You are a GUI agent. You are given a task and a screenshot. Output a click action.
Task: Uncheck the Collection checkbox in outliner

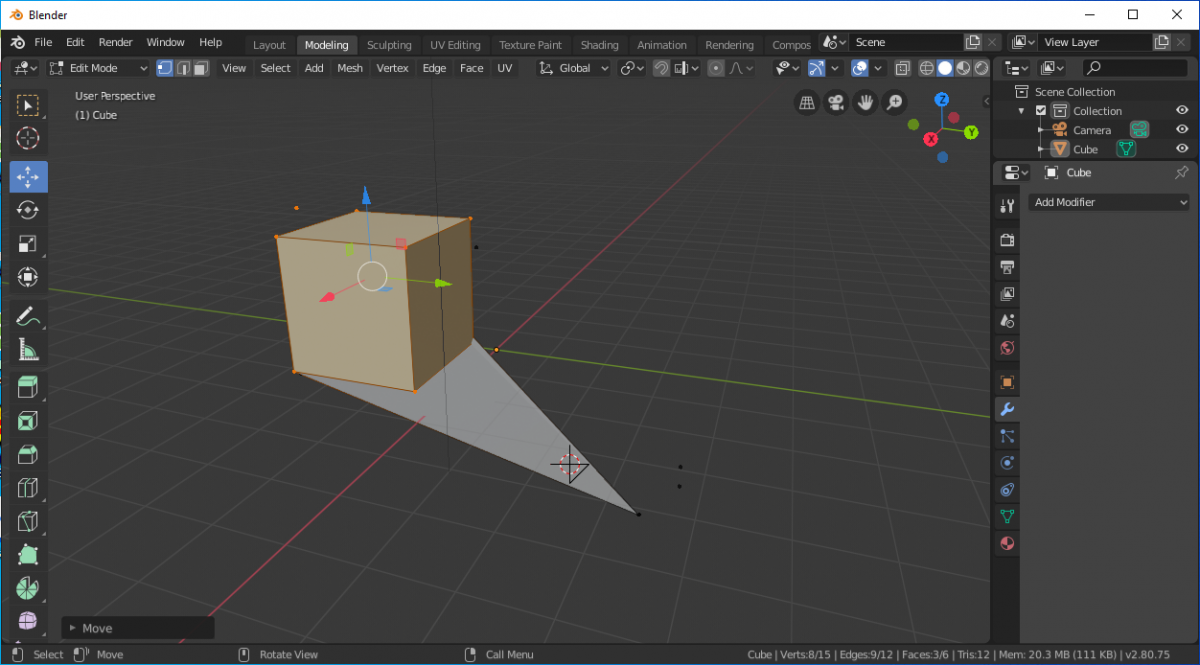point(1041,111)
